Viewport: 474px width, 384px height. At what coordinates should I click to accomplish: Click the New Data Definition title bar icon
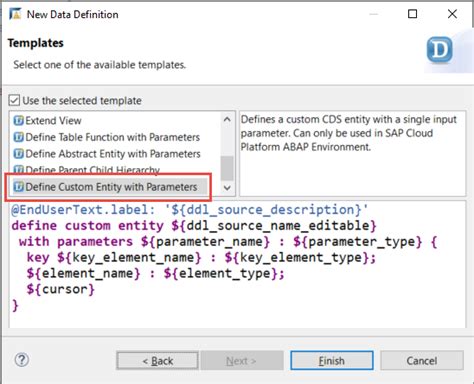click(x=15, y=14)
